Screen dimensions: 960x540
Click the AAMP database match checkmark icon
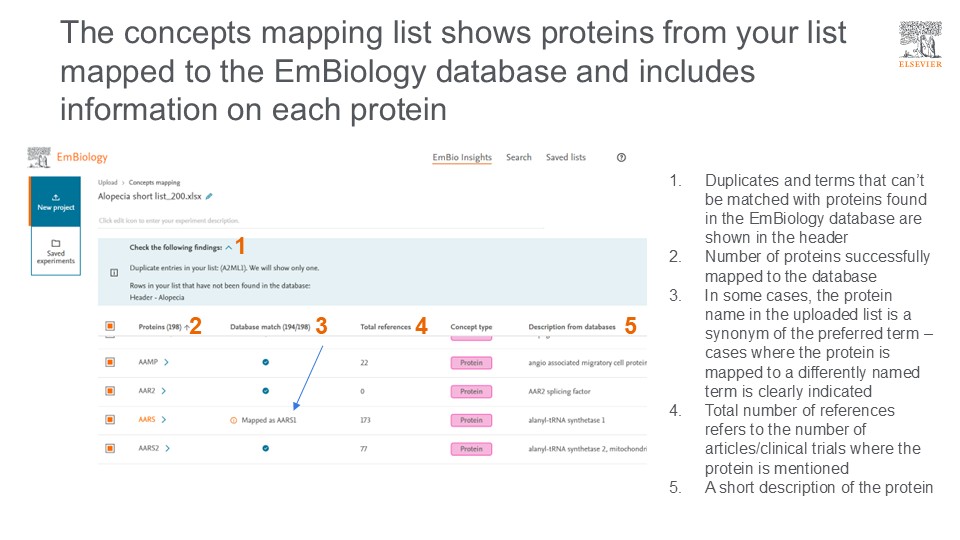pyautogui.click(x=265, y=362)
